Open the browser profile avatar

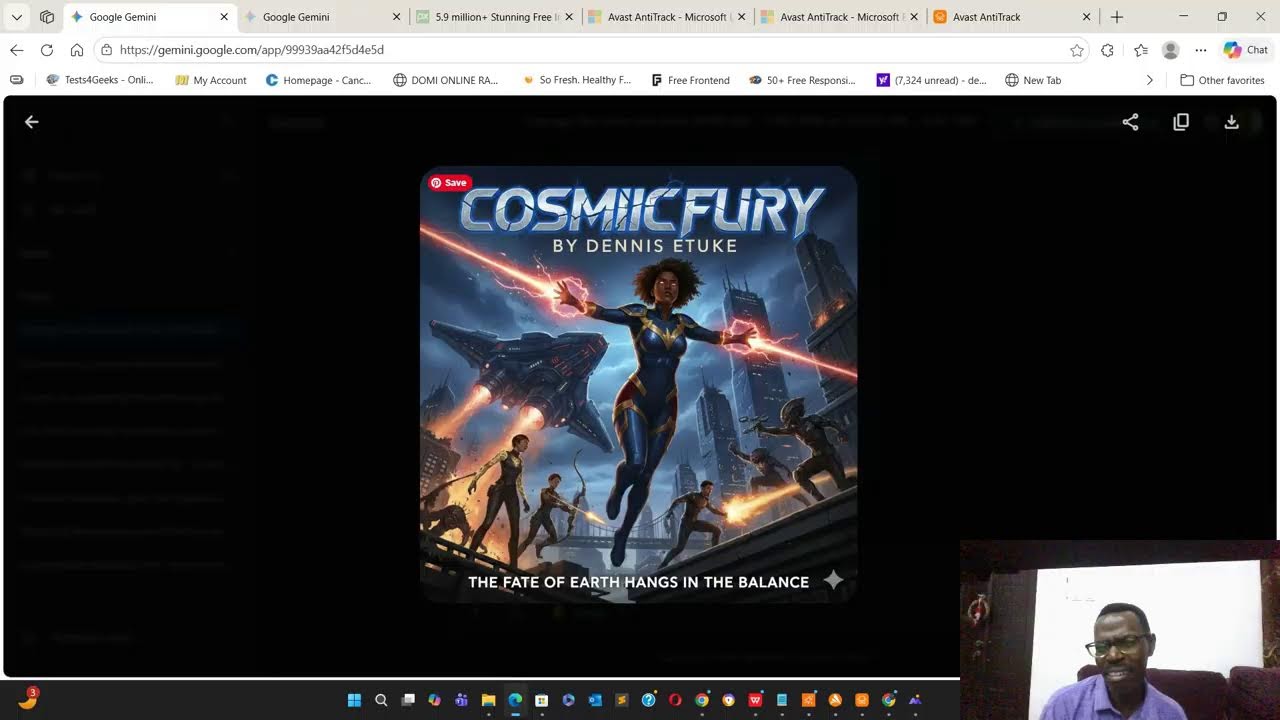coord(1171,50)
